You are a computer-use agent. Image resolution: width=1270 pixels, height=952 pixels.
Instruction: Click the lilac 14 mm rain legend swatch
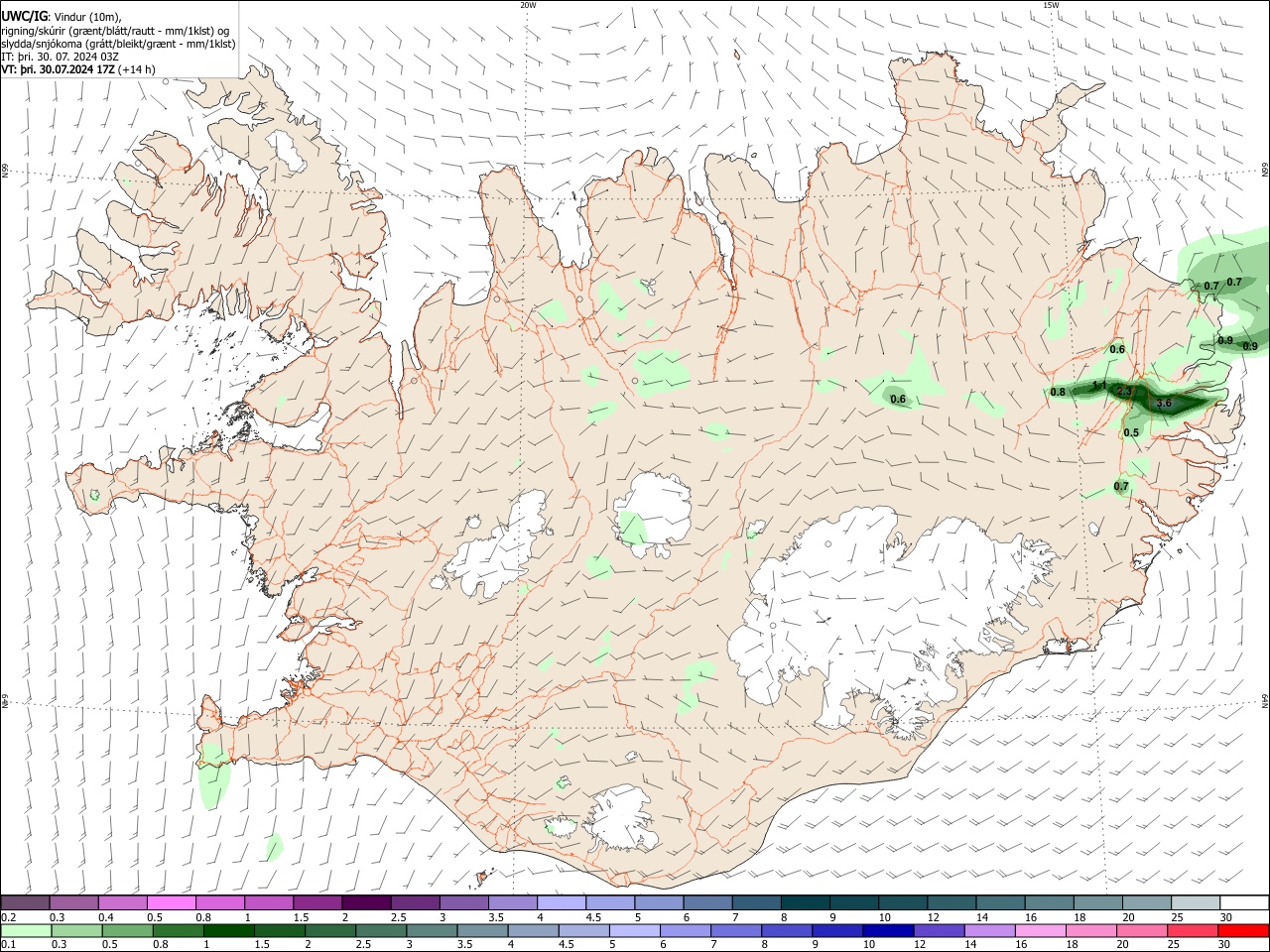click(990, 931)
